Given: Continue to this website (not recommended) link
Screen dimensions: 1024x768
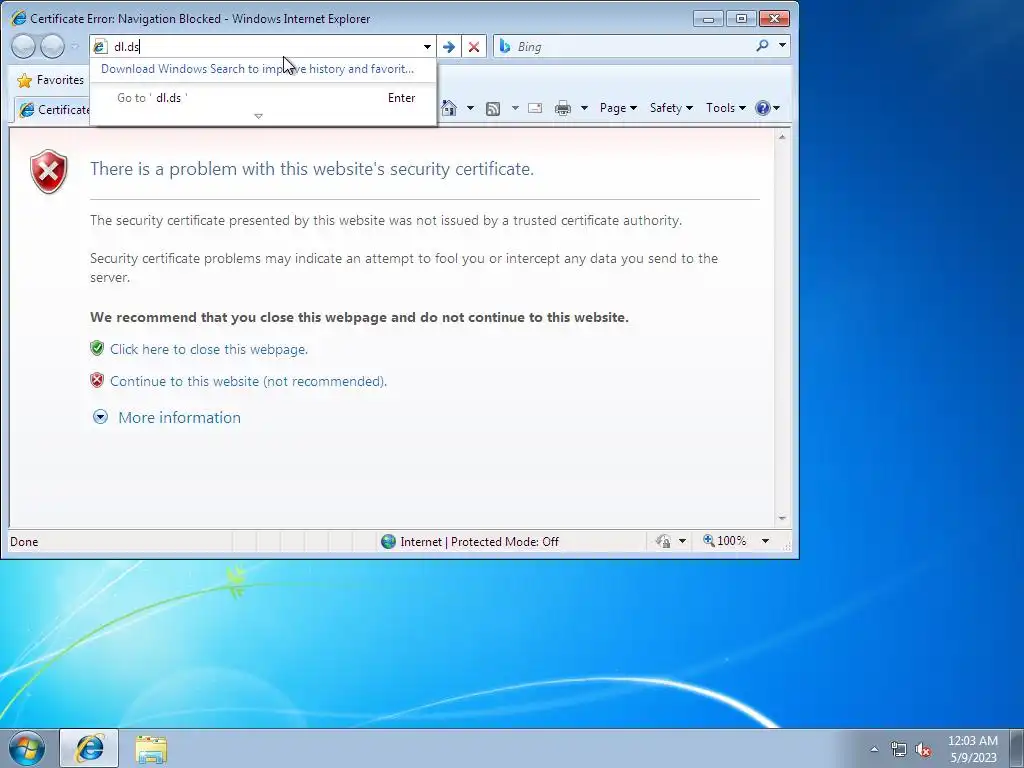Looking at the screenshot, I should [248, 381].
